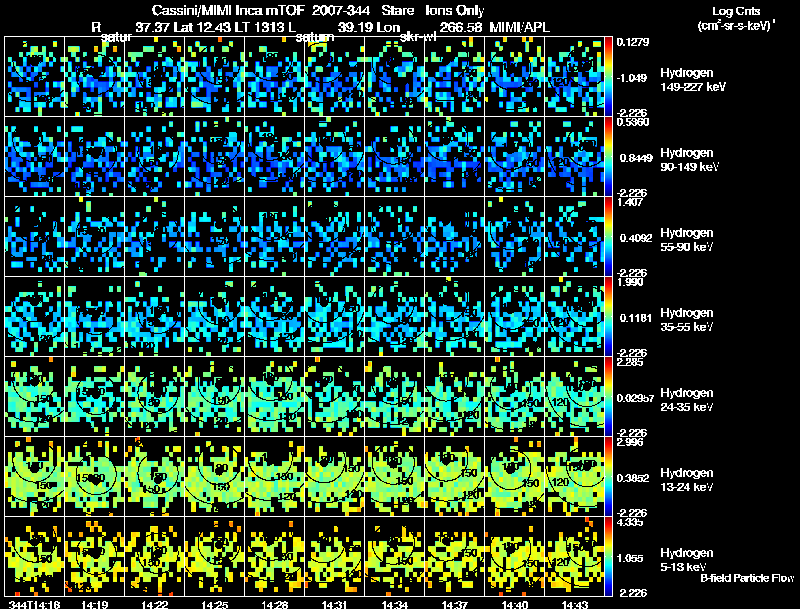Image resolution: width=800 pixels, height=609 pixels.
Task: Click the color scale value "4.335"
Action: click(x=630, y=523)
